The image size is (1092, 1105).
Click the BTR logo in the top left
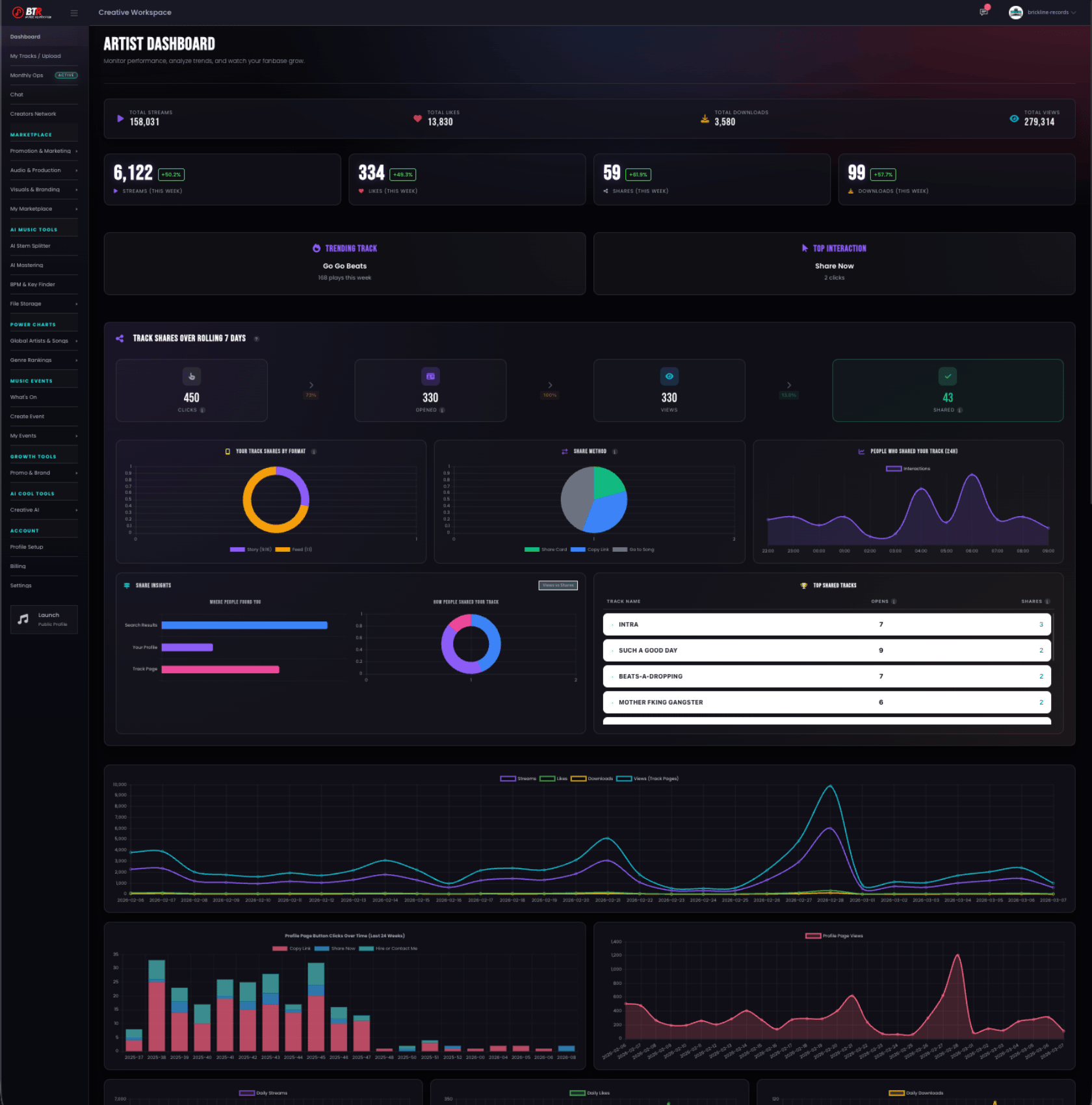tap(27, 12)
